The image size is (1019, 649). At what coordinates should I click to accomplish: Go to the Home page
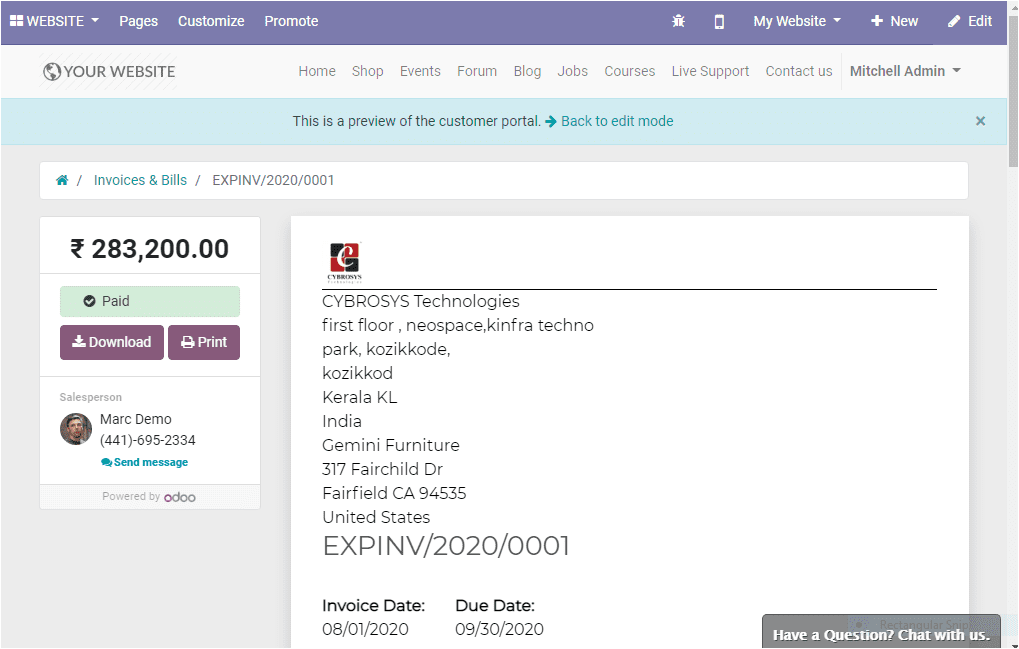[317, 71]
